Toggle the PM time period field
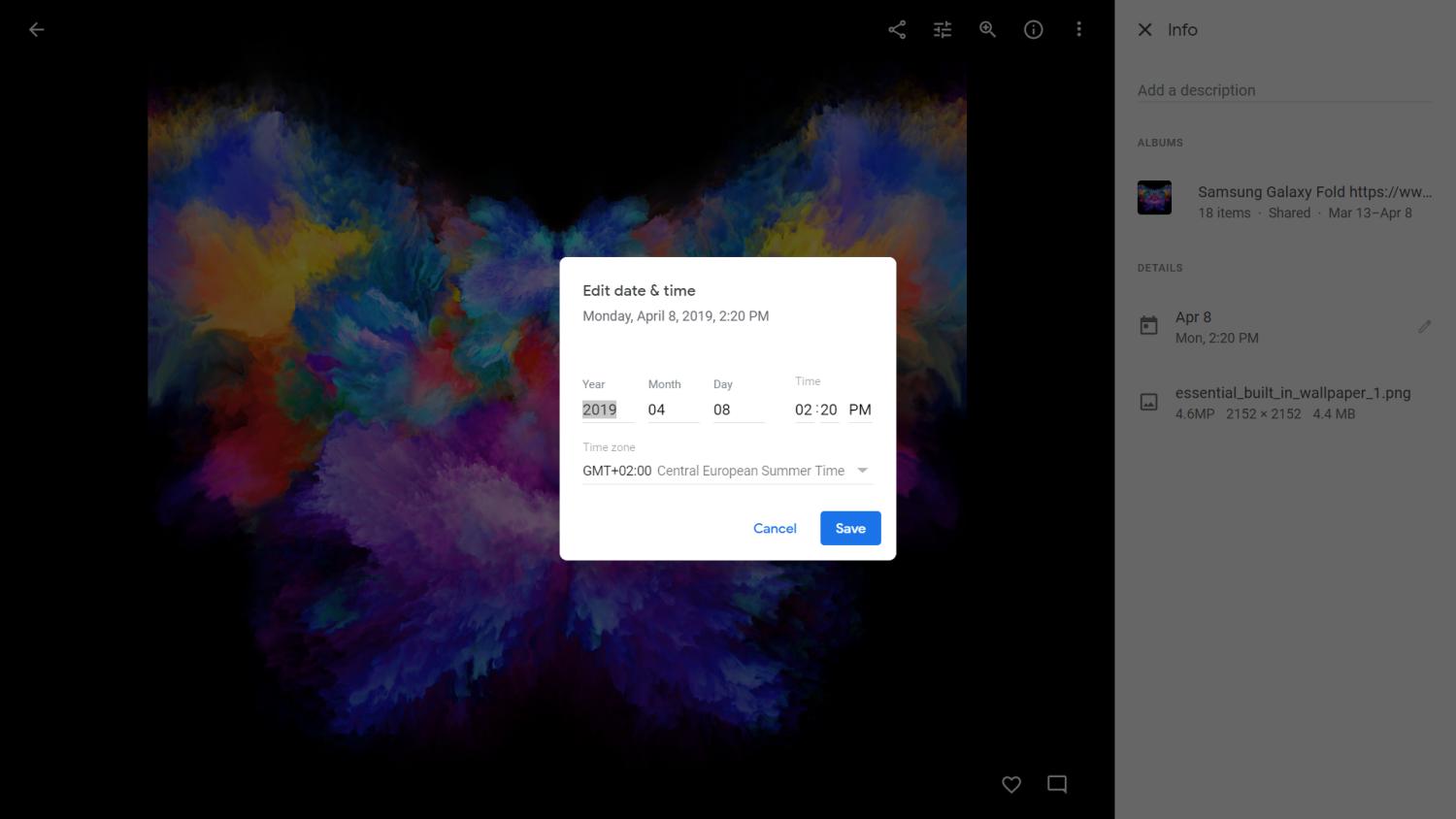1456x819 pixels. click(860, 409)
